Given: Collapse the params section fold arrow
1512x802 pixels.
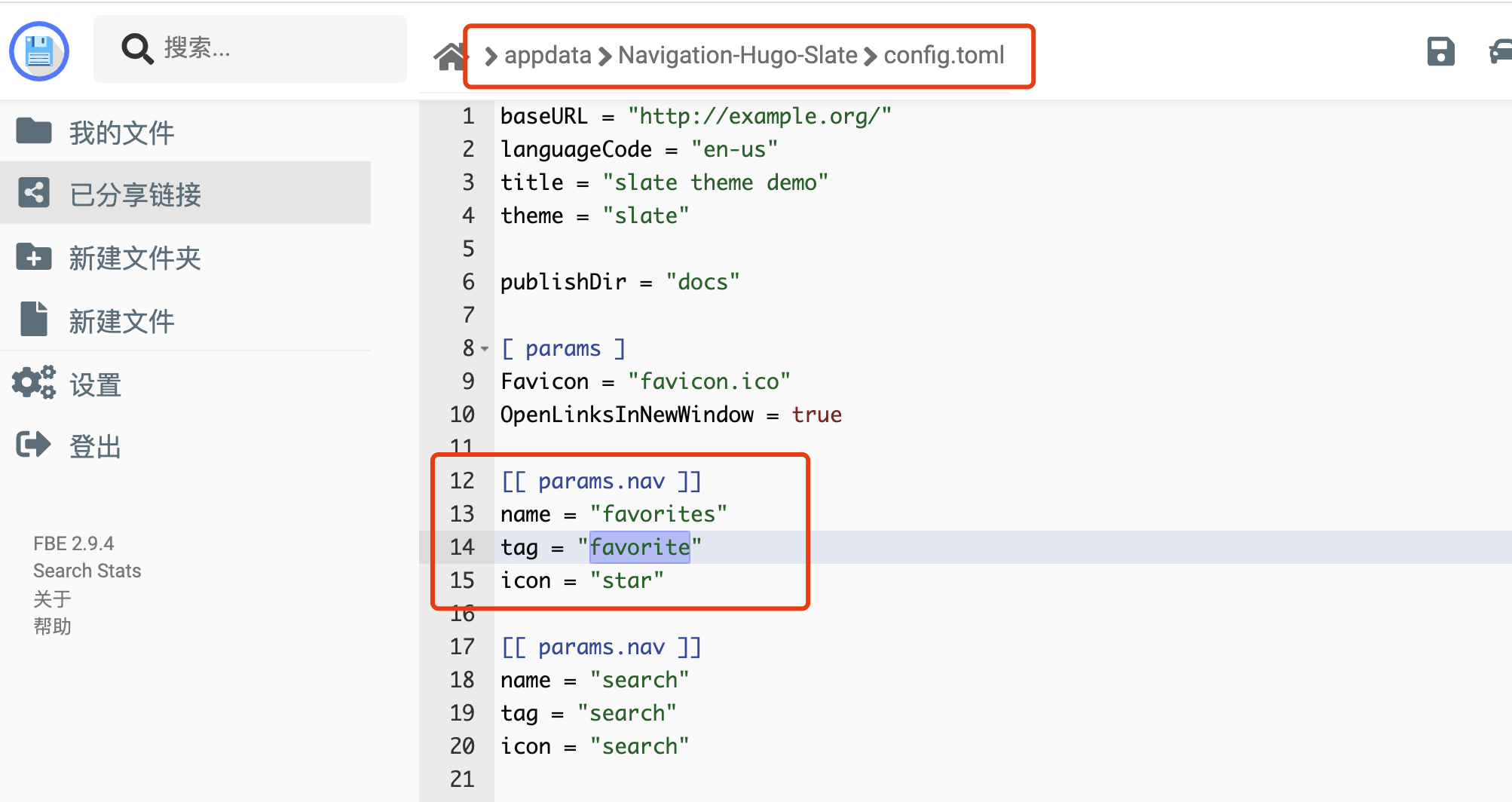Looking at the screenshot, I should 485,349.
